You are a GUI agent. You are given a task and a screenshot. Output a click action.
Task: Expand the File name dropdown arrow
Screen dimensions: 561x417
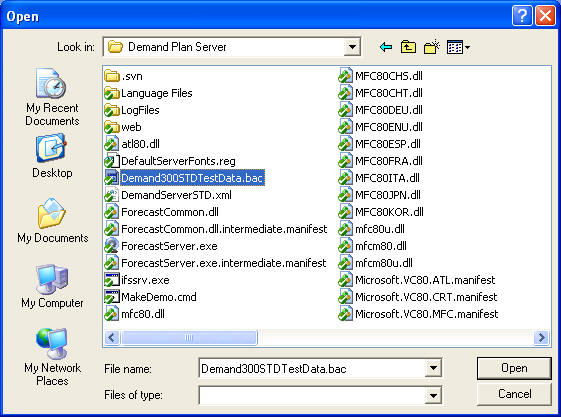click(x=433, y=368)
